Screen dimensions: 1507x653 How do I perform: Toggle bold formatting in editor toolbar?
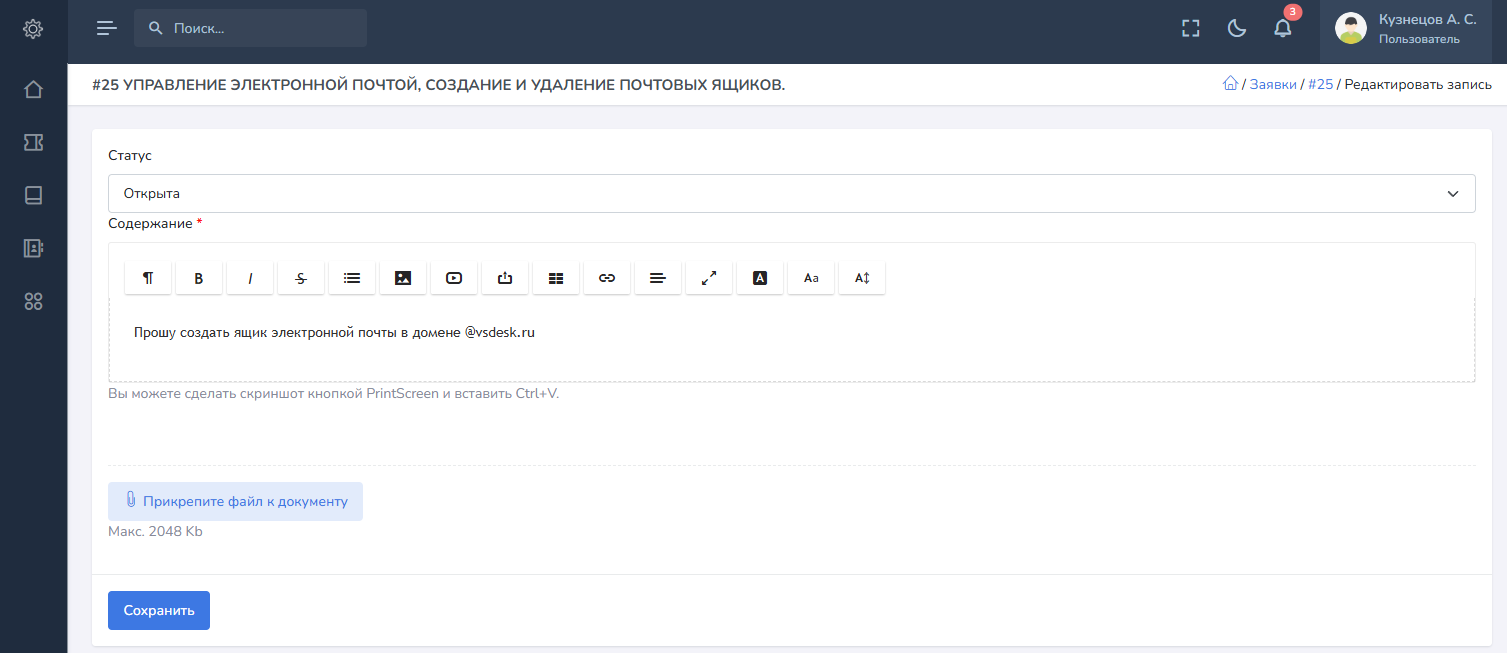pos(199,279)
